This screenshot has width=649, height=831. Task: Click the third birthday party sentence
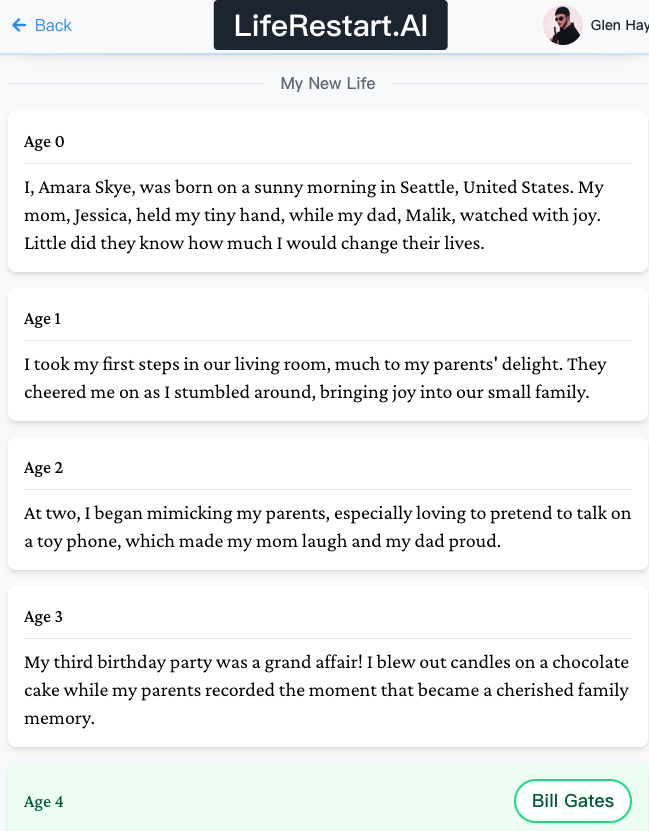click(326, 662)
